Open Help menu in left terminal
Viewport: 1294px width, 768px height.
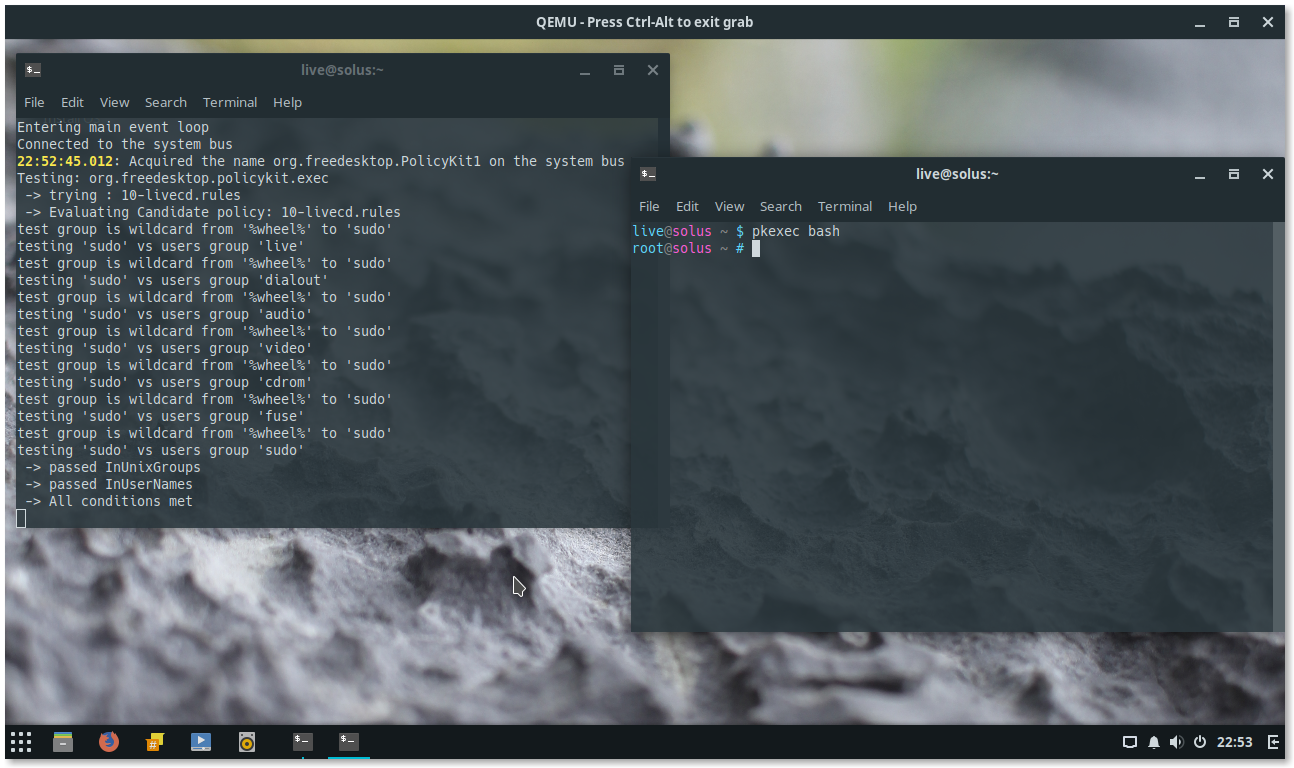(x=287, y=102)
